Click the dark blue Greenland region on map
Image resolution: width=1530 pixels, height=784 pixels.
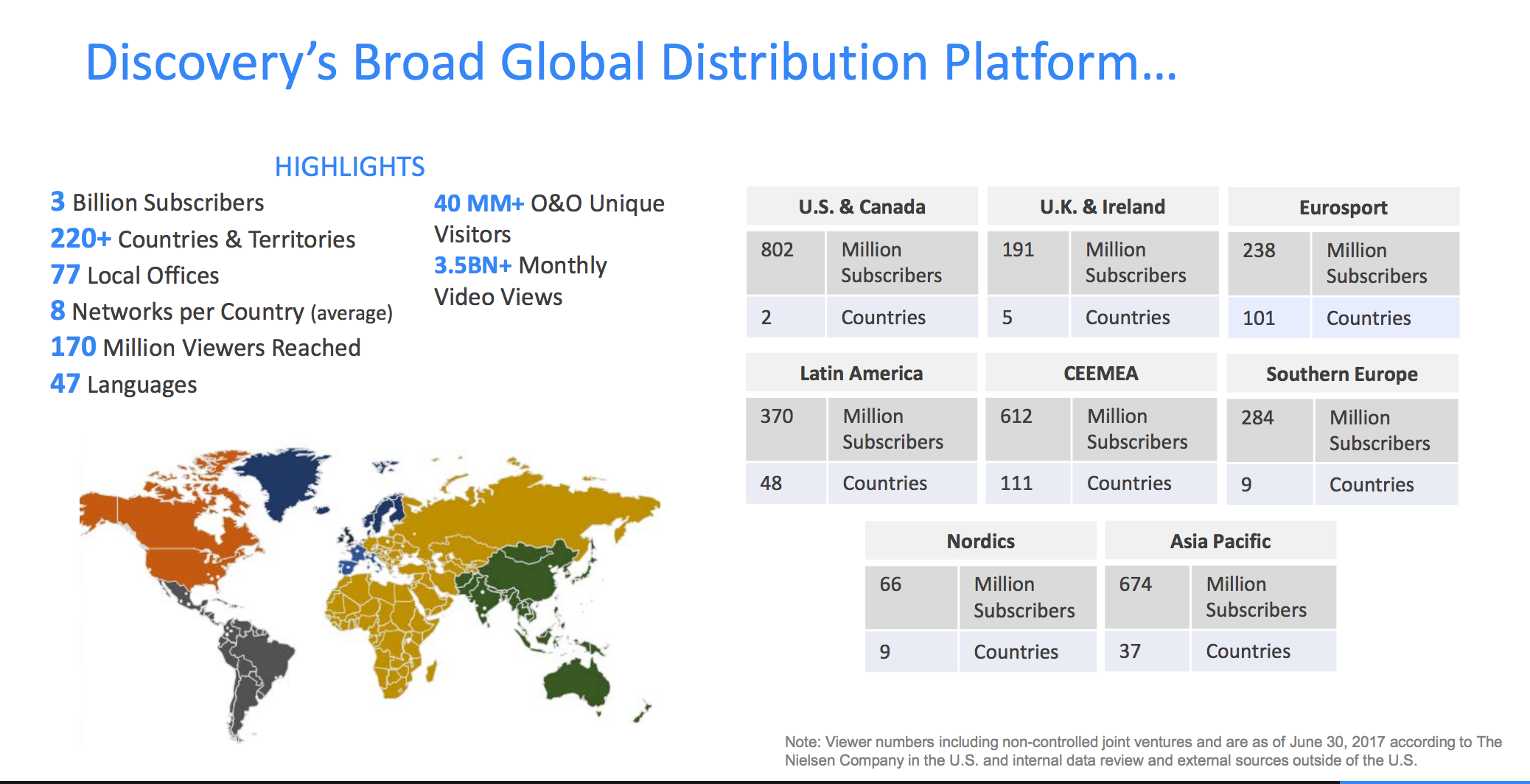point(284,479)
